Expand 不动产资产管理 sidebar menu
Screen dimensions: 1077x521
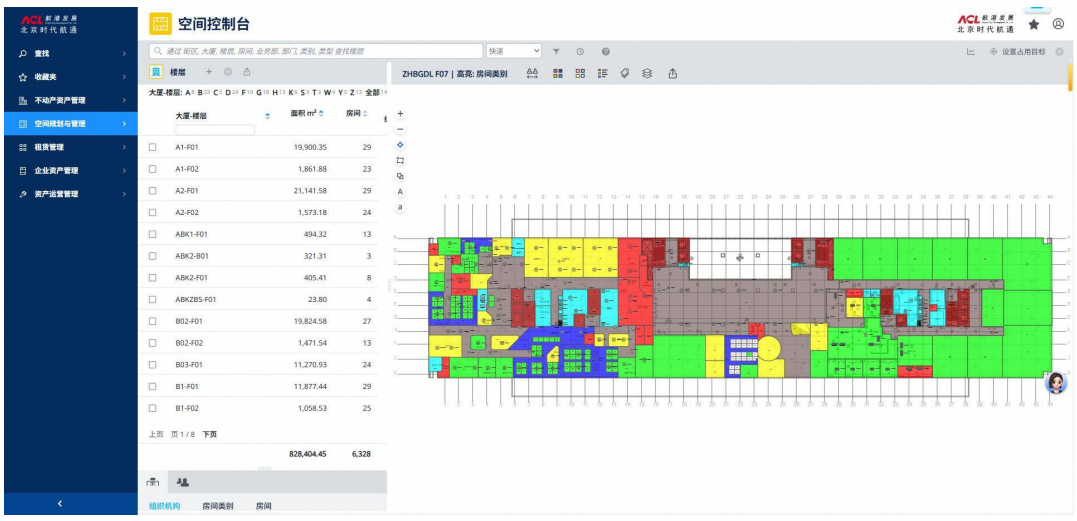(x=71, y=100)
